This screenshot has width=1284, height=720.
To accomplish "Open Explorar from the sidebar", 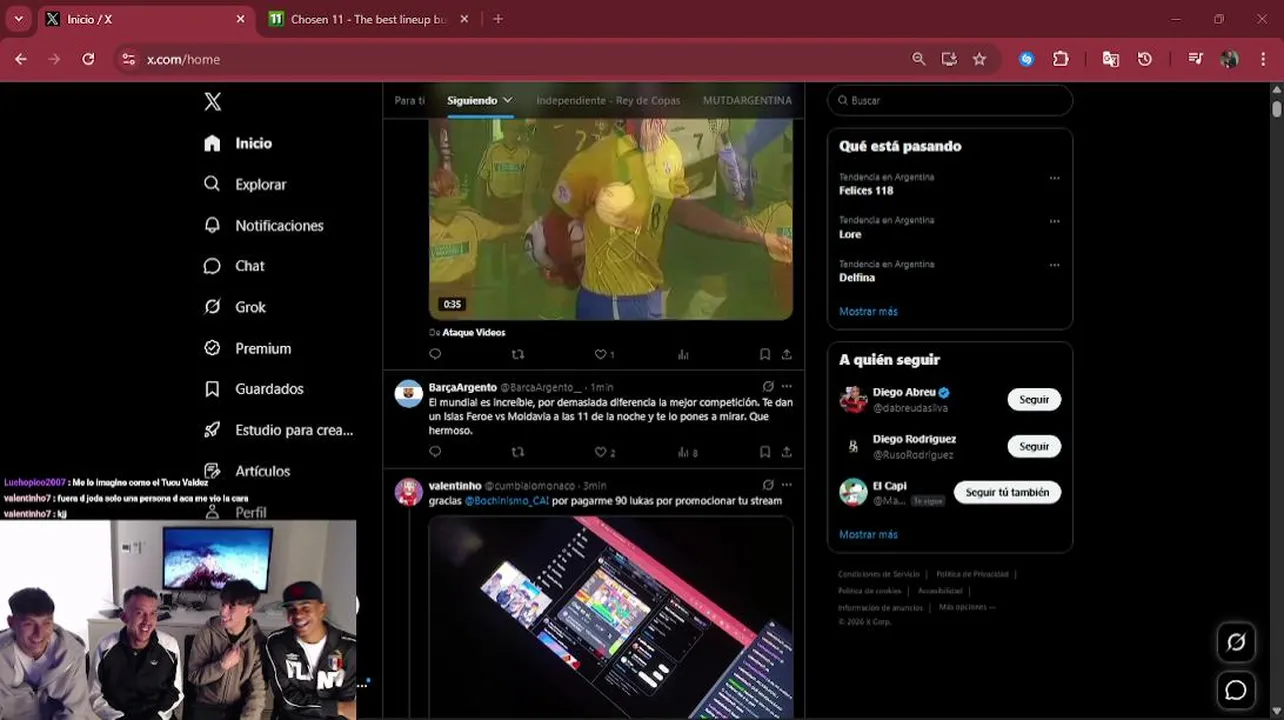I will pyautogui.click(x=260, y=184).
